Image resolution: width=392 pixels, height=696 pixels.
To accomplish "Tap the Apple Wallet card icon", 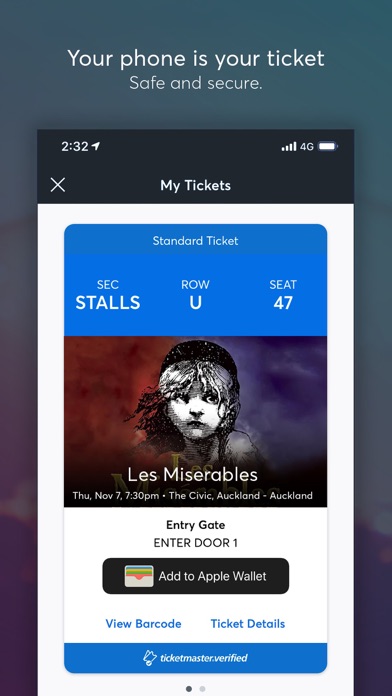I will [x=139, y=576].
